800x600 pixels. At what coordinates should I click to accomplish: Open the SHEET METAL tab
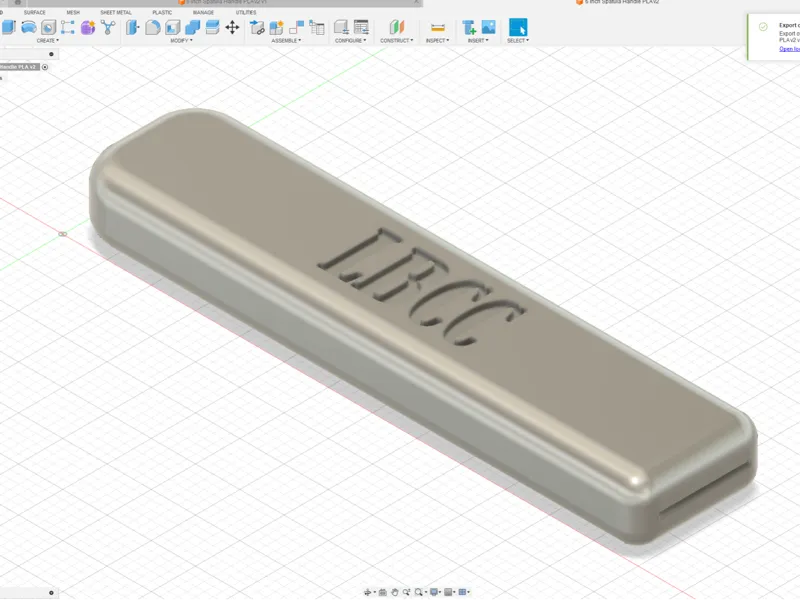pyautogui.click(x=116, y=12)
